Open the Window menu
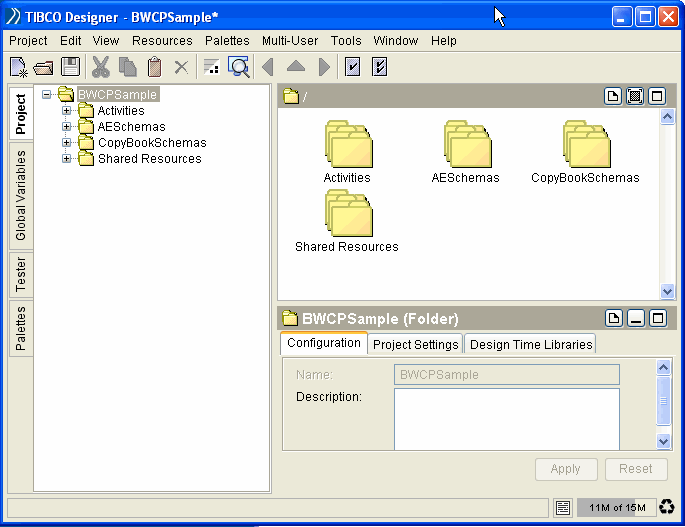 (396, 41)
